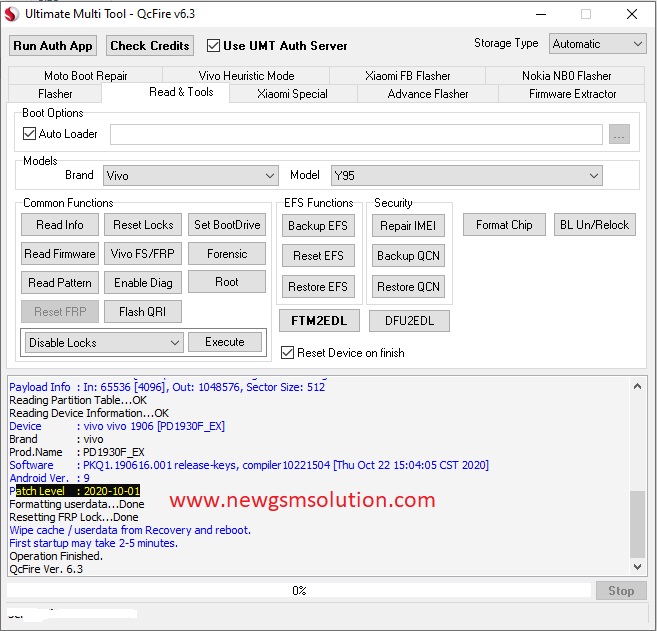The width and height of the screenshot is (657, 631).
Task: Click the FTM2EDL button
Action: tap(319, 321)
